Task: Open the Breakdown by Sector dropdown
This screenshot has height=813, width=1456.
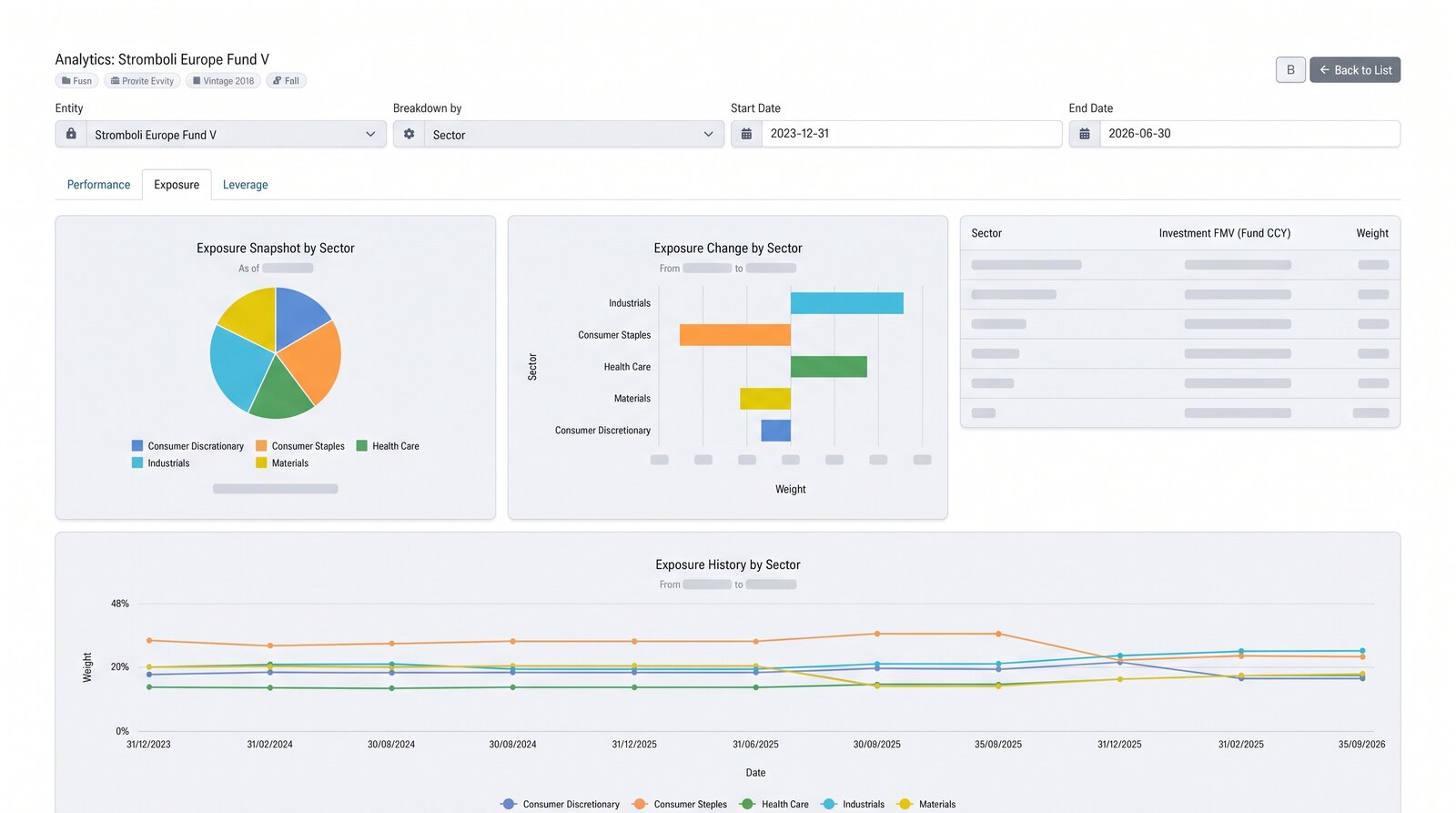Action: click(x=573, y=135)
